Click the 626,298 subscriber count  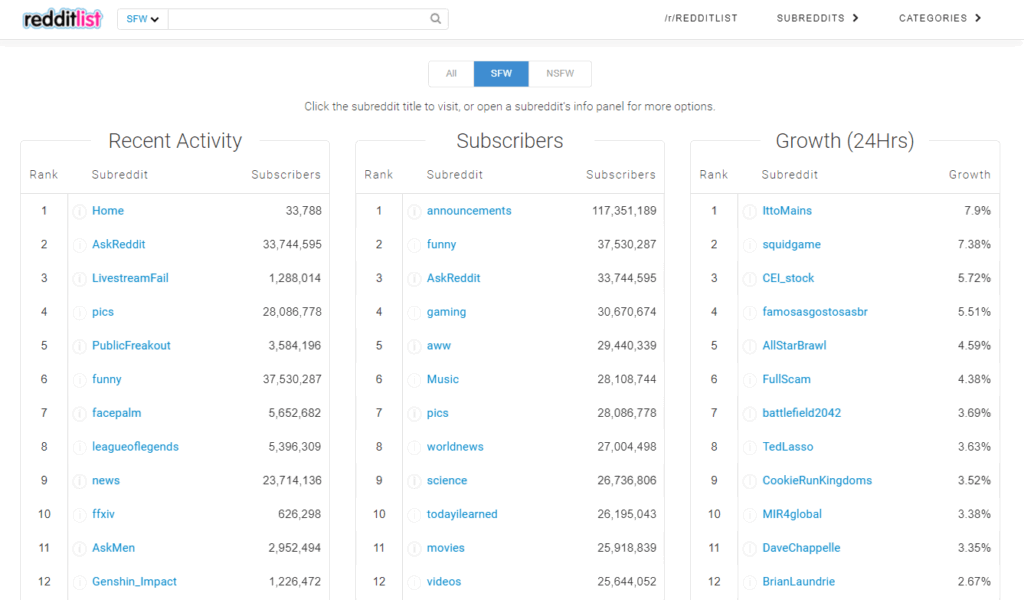(x=299, y=514)
